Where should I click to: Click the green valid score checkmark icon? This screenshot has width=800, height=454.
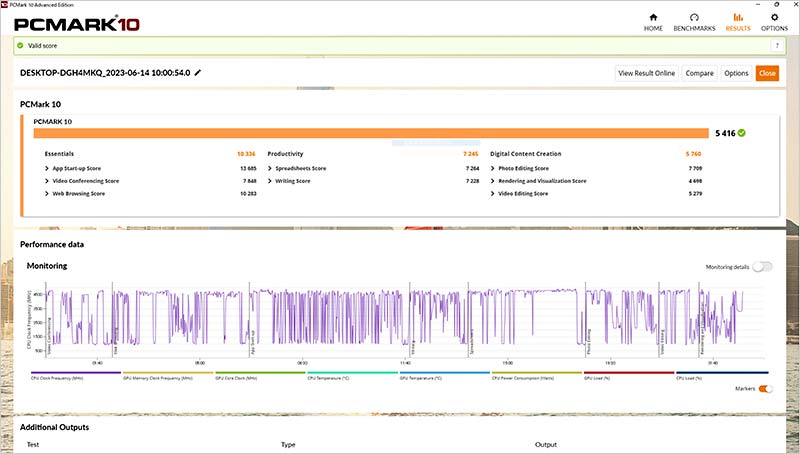20,45
